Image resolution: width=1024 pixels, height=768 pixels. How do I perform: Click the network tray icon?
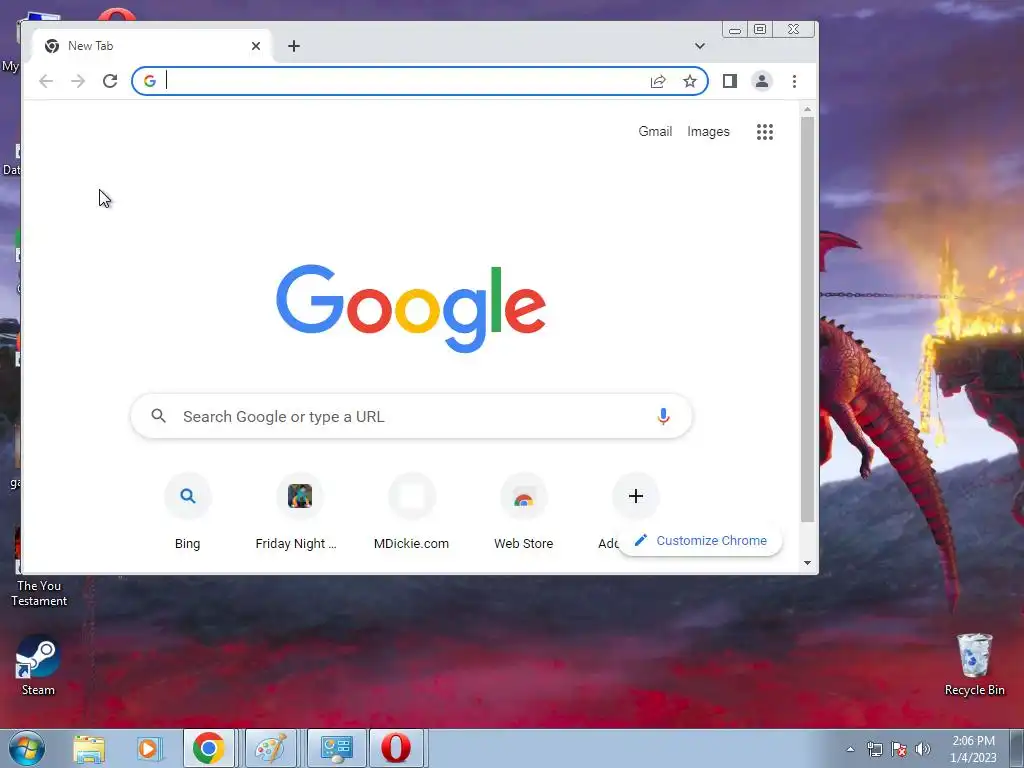[x=874, y=749]
